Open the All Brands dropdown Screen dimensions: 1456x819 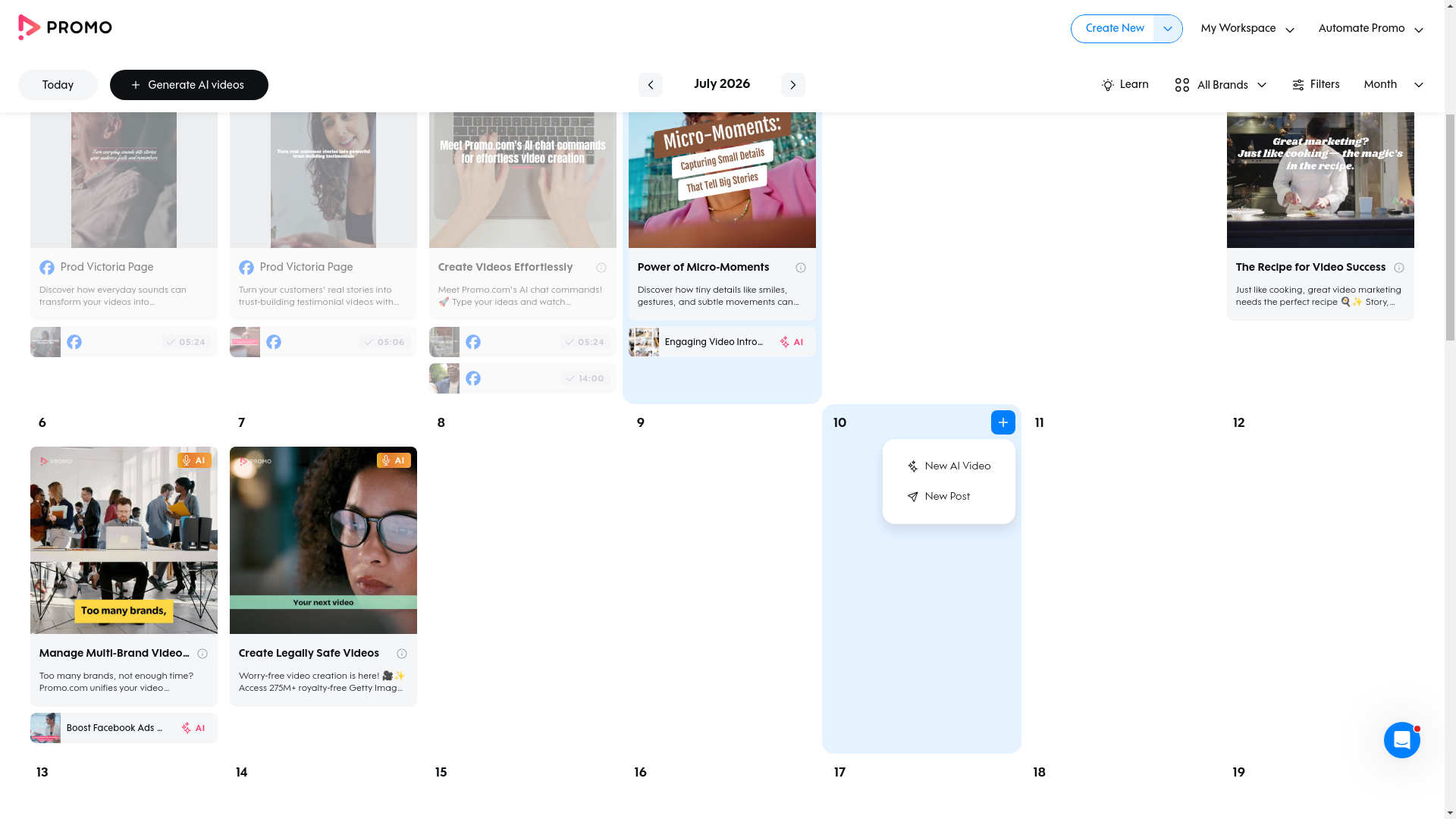click(1220, 85)
